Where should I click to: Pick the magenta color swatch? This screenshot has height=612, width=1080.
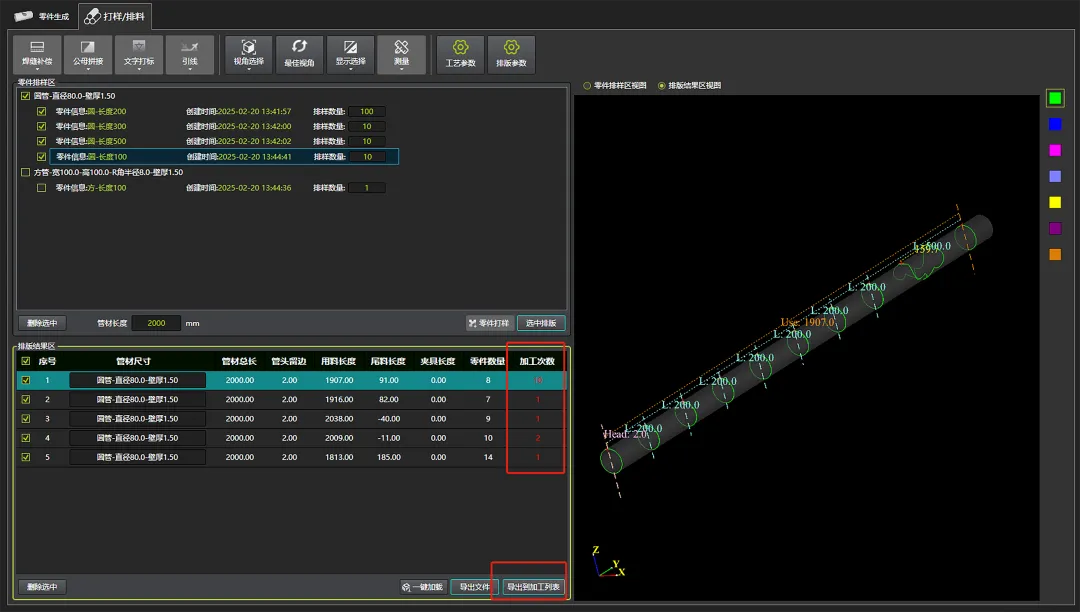[x=1055, y=150]
